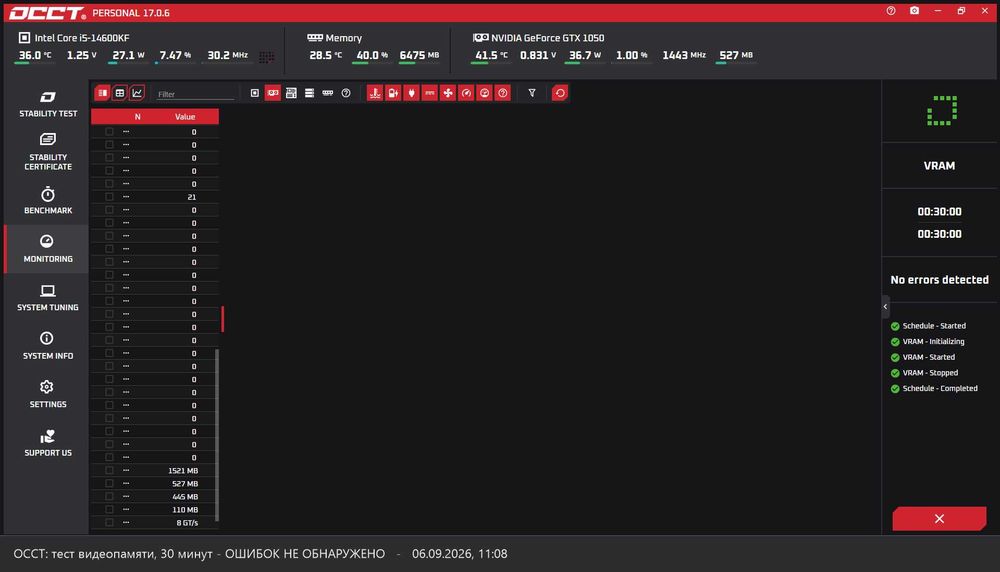Screen dimensions: 1000x572
Task: Click the GPU power reading 36.7 W
Action: click(x=585, y=55)
